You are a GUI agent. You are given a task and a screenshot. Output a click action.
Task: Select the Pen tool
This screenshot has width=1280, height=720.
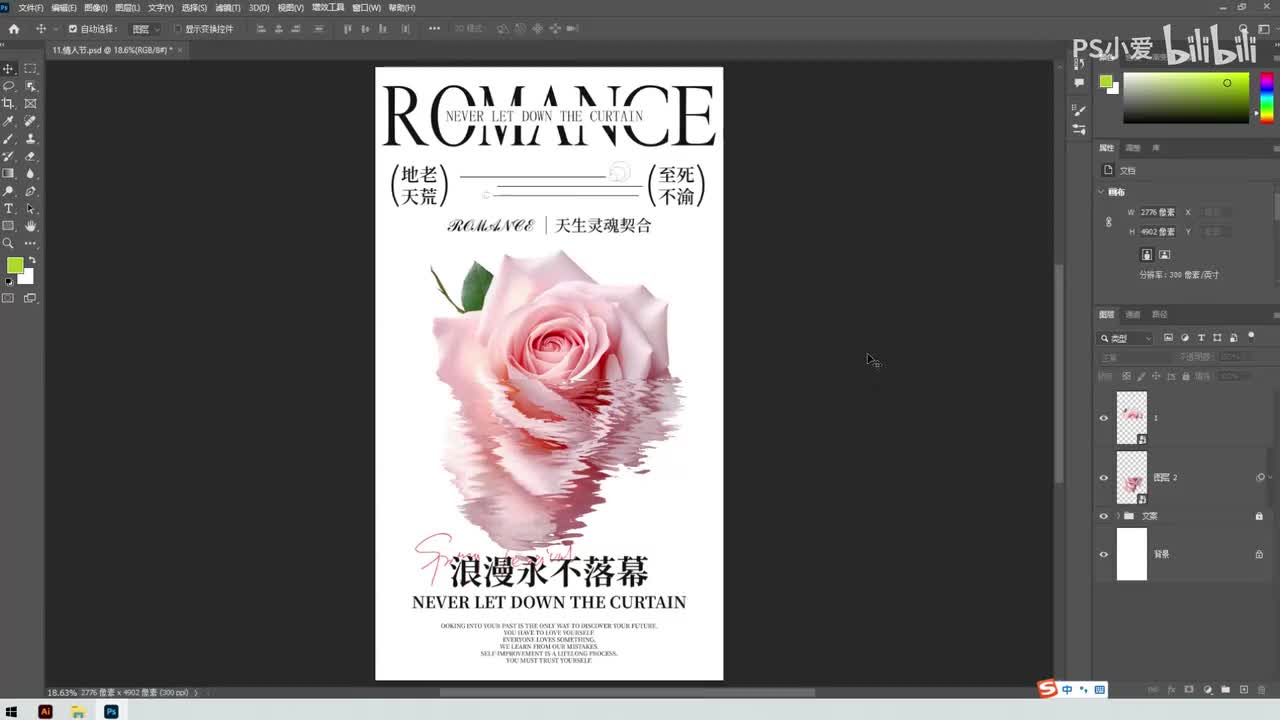tap(30, 191)
